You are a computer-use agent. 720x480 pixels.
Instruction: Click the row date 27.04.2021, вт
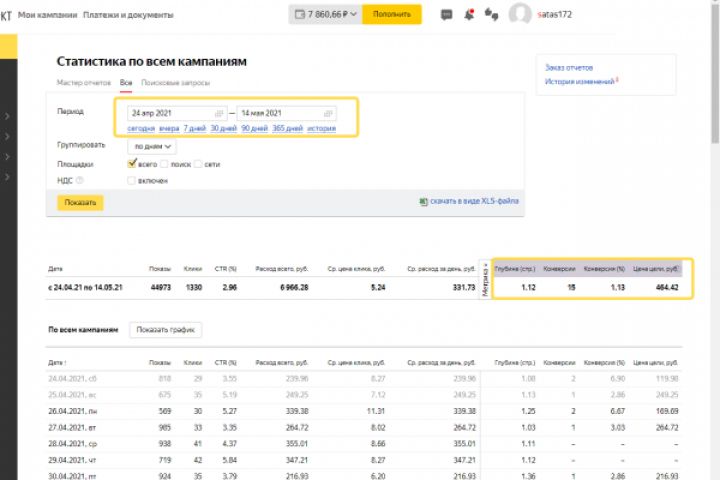(x=72, y=428)
